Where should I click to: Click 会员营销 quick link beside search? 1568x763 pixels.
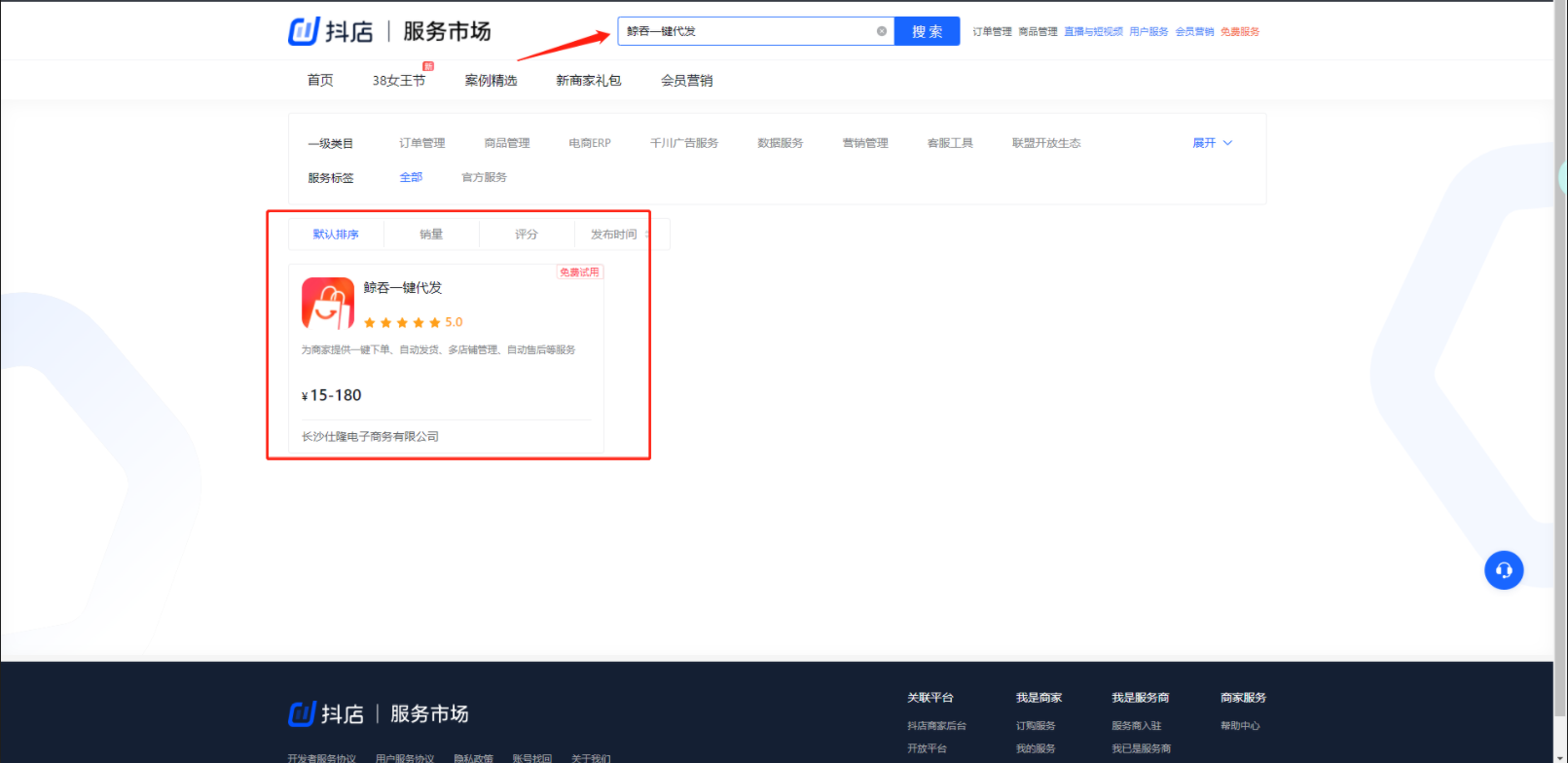click(x=1194, y=32)
